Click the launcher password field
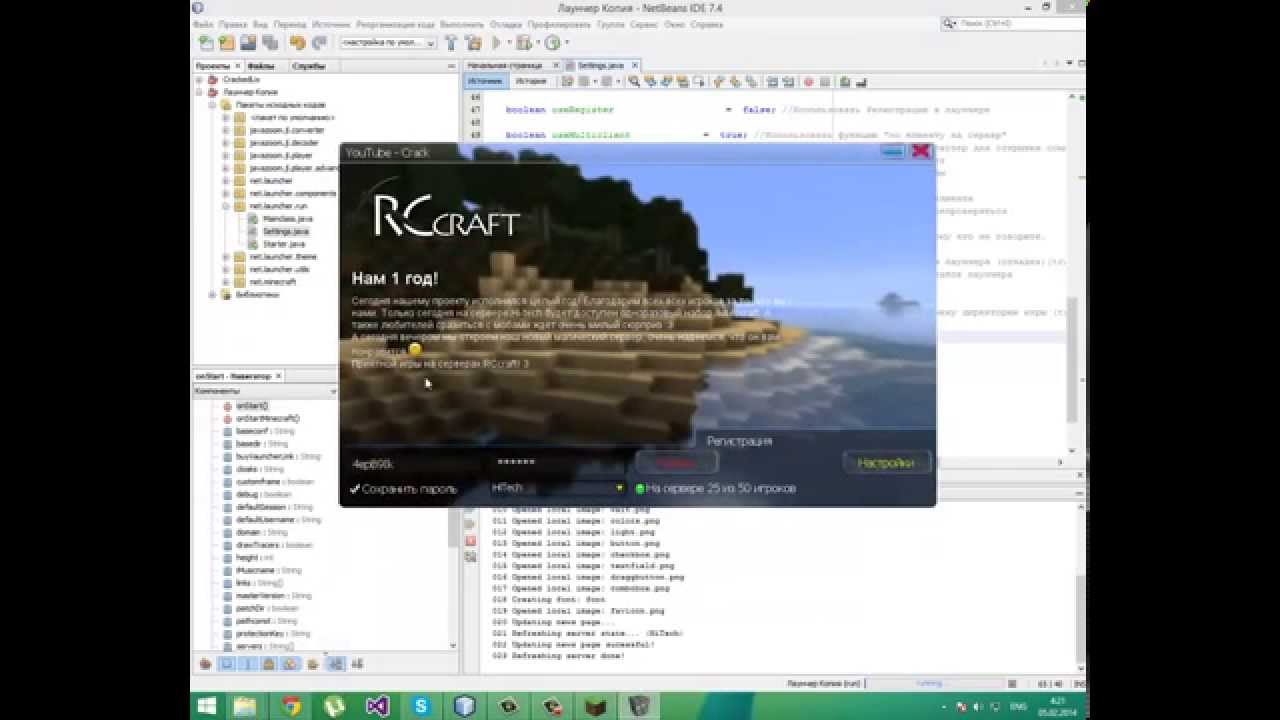The height and width of the screenshot is (720, 1280). [x=557, y=463]
